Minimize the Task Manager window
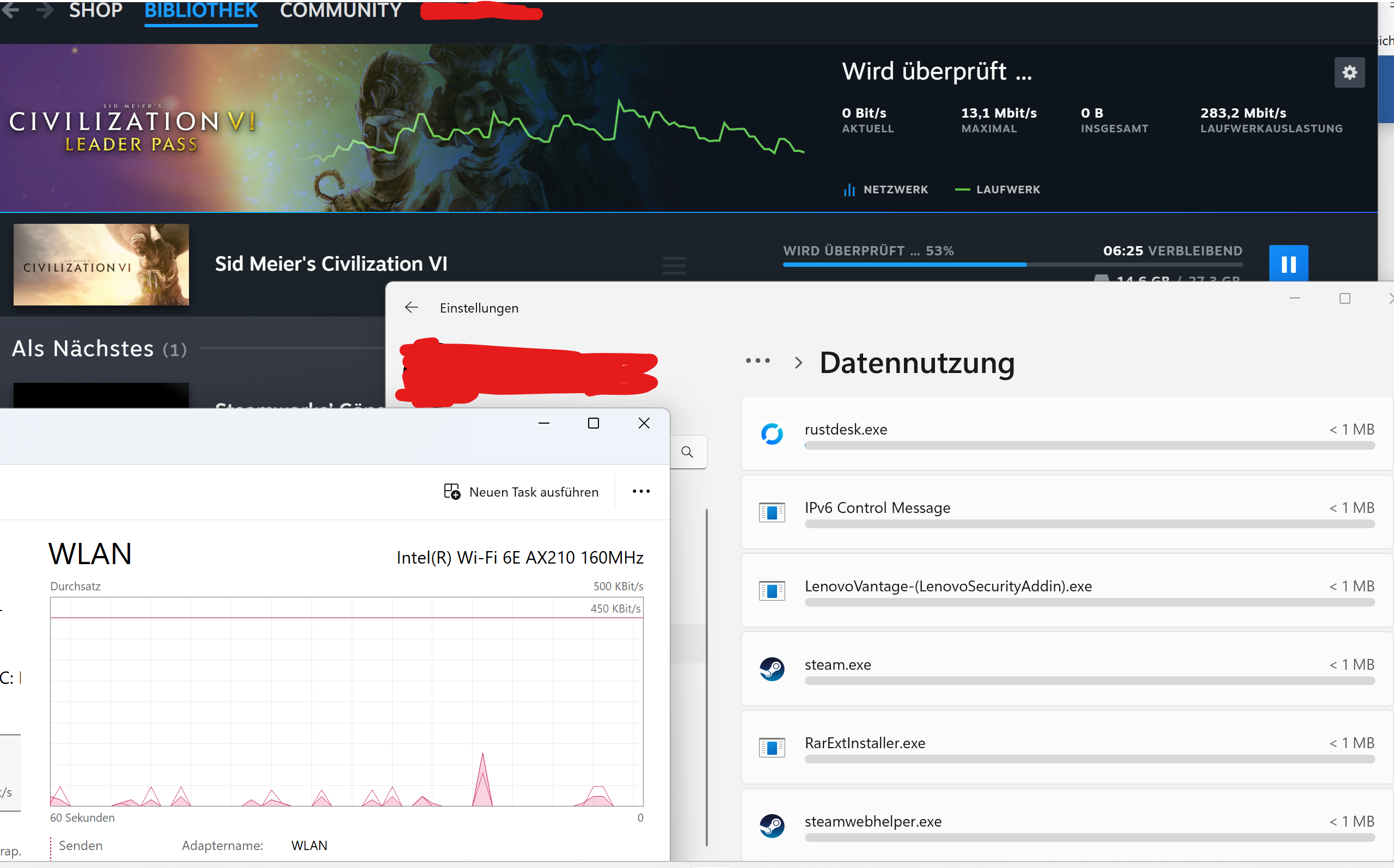The width and height of the screenshot is (1394, 868). coord(544,423)
